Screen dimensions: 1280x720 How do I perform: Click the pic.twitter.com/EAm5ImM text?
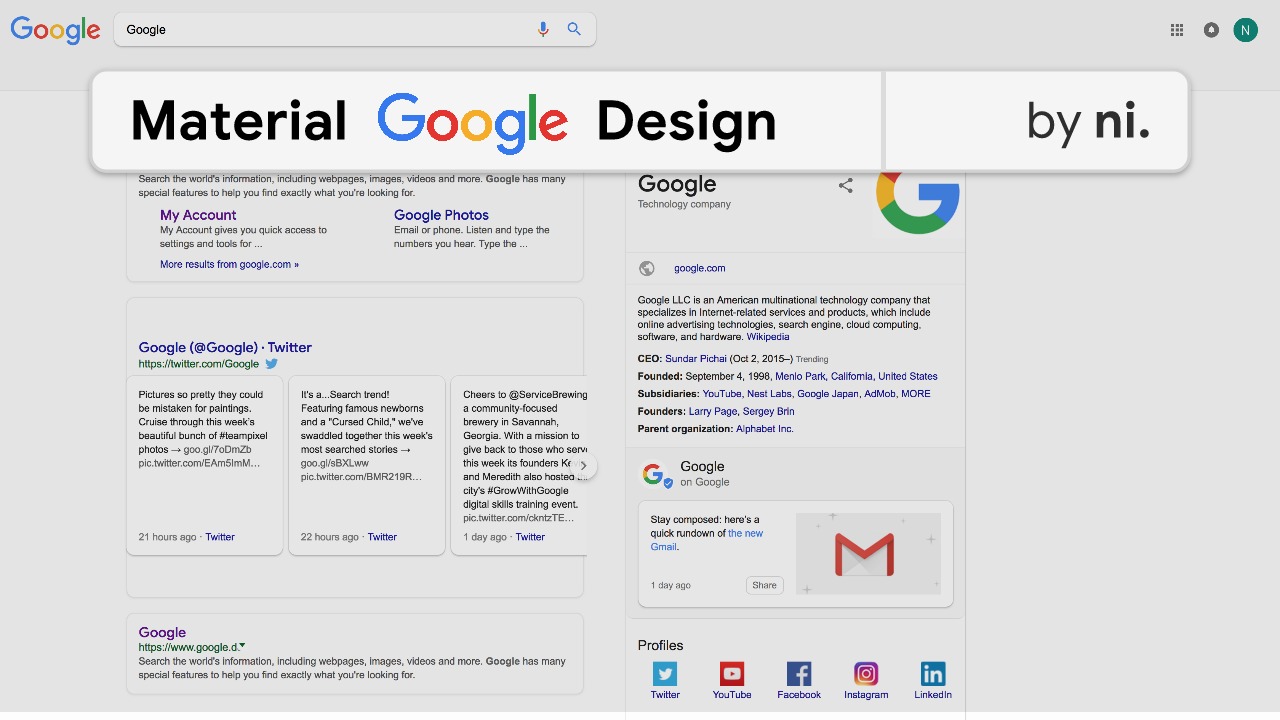coord(199,463)
